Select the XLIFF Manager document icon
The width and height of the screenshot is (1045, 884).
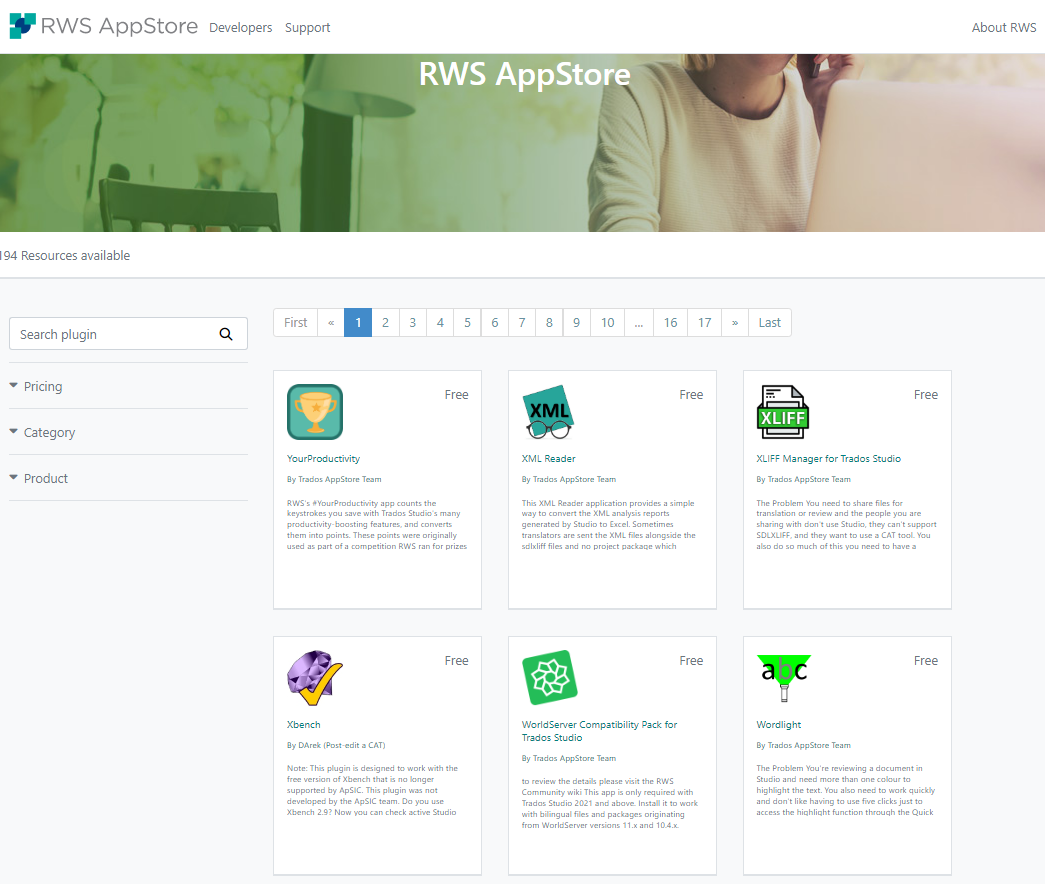[x=783, y=411]
